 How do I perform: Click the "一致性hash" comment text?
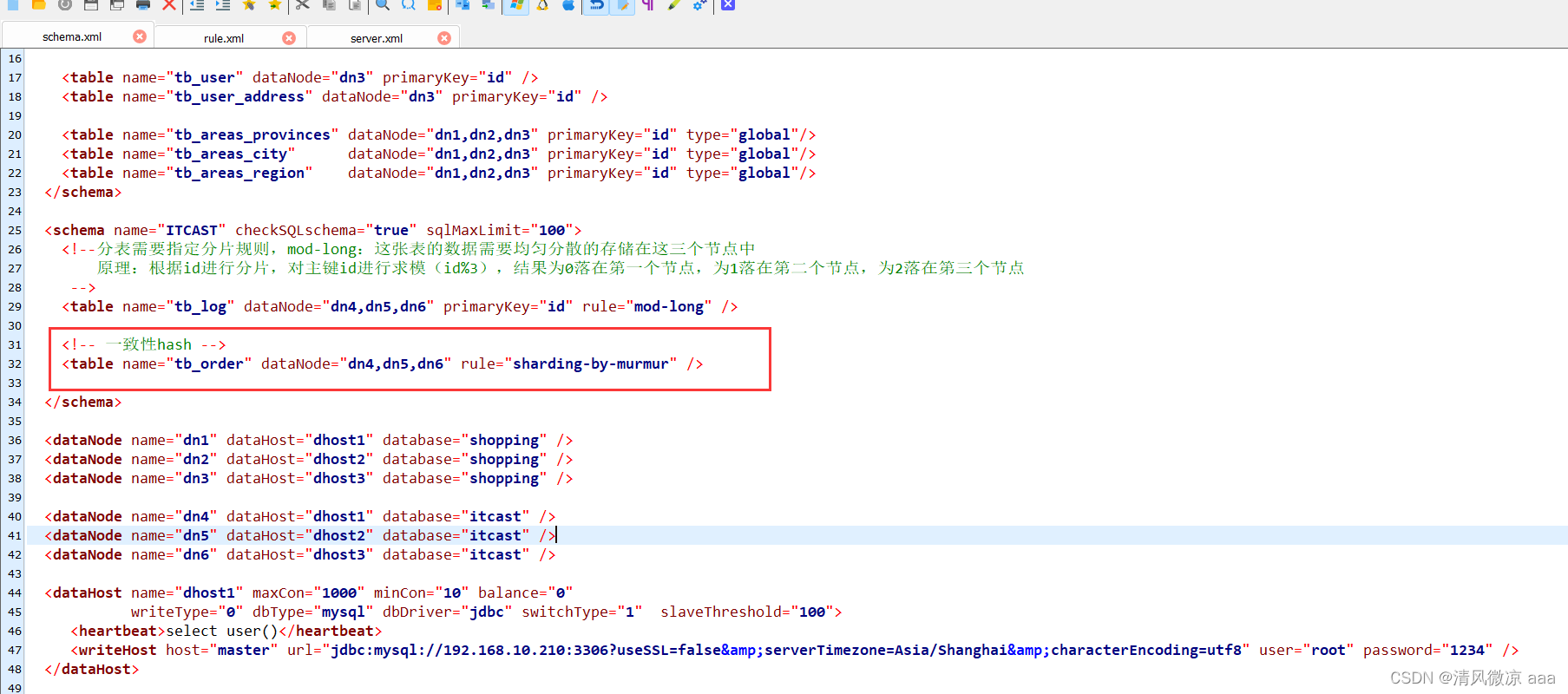click(148, 345)
